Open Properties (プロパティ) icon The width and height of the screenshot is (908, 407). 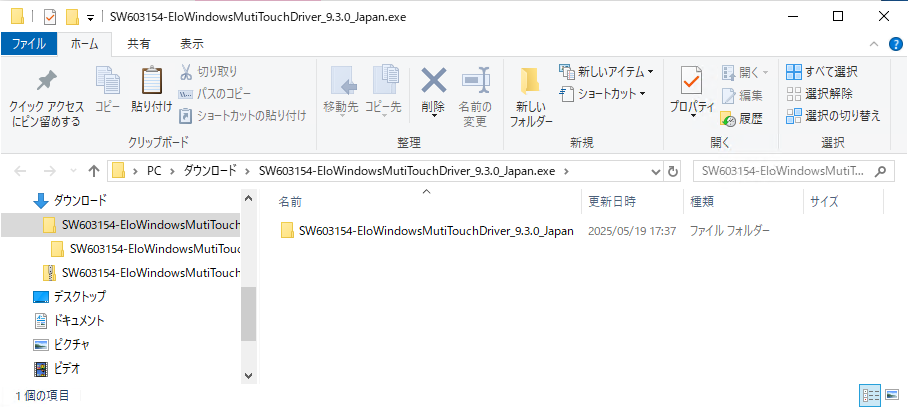tap(691, 84)
